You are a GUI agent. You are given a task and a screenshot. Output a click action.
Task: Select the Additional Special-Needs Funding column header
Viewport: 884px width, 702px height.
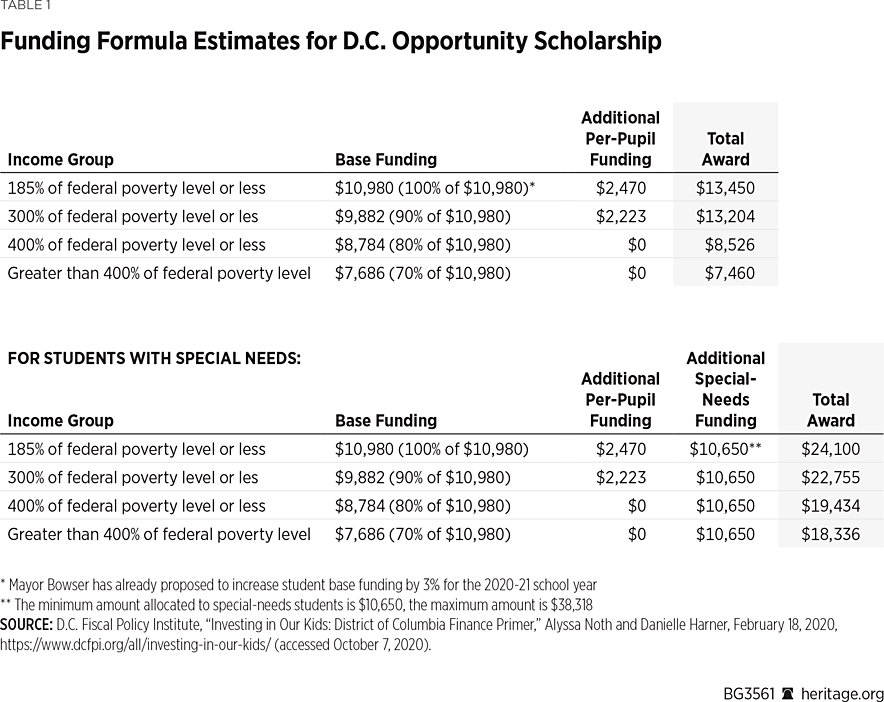tap(726, 389)
